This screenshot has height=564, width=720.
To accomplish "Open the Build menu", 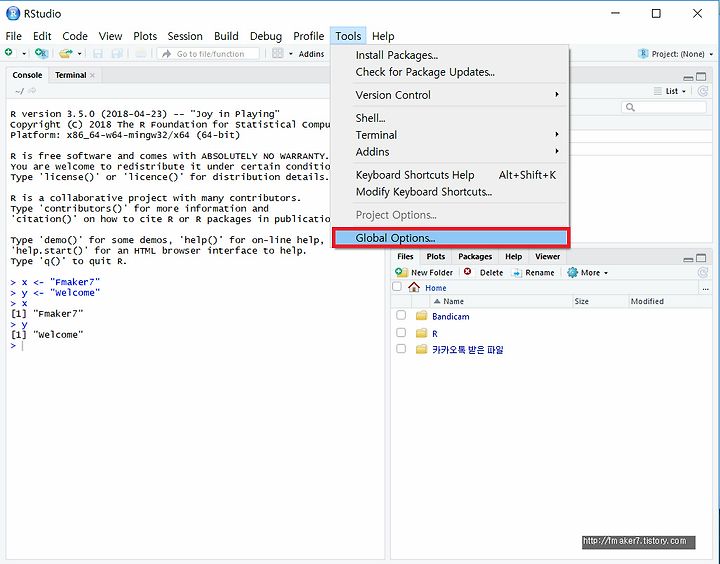I will click(226, 36).
